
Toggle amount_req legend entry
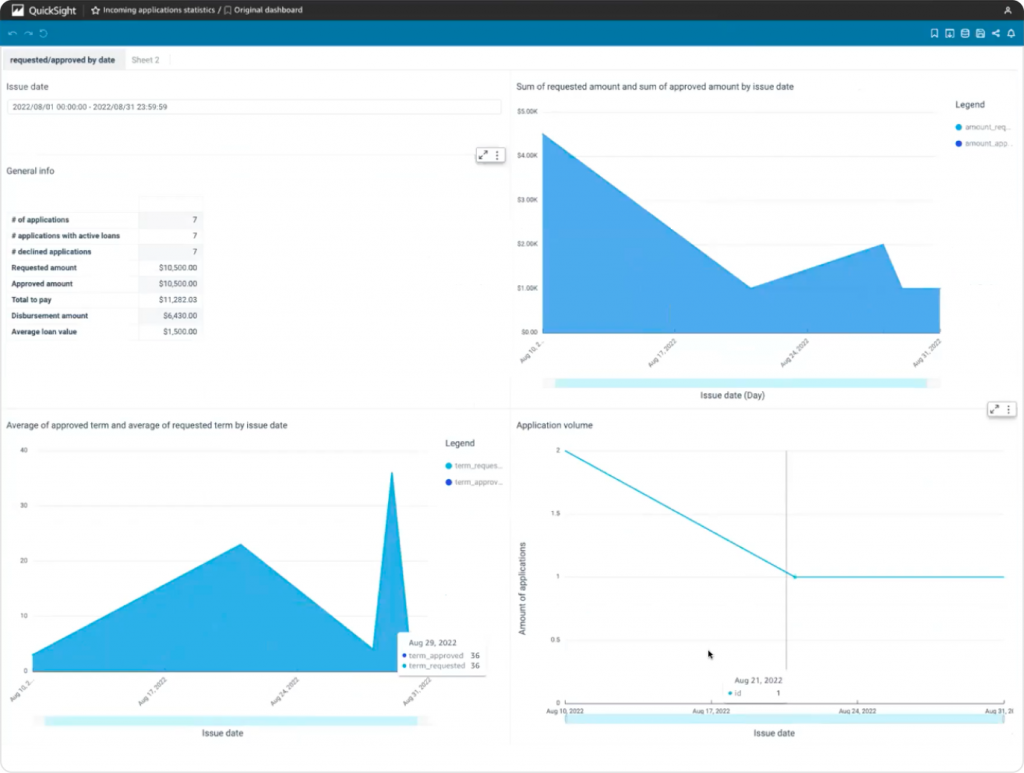983,127
